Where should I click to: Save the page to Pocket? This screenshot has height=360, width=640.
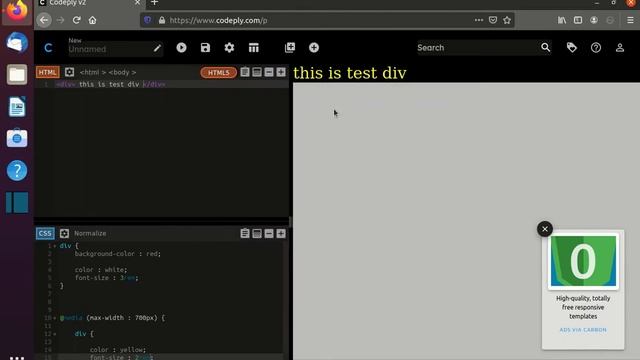(x=493, y=20)
